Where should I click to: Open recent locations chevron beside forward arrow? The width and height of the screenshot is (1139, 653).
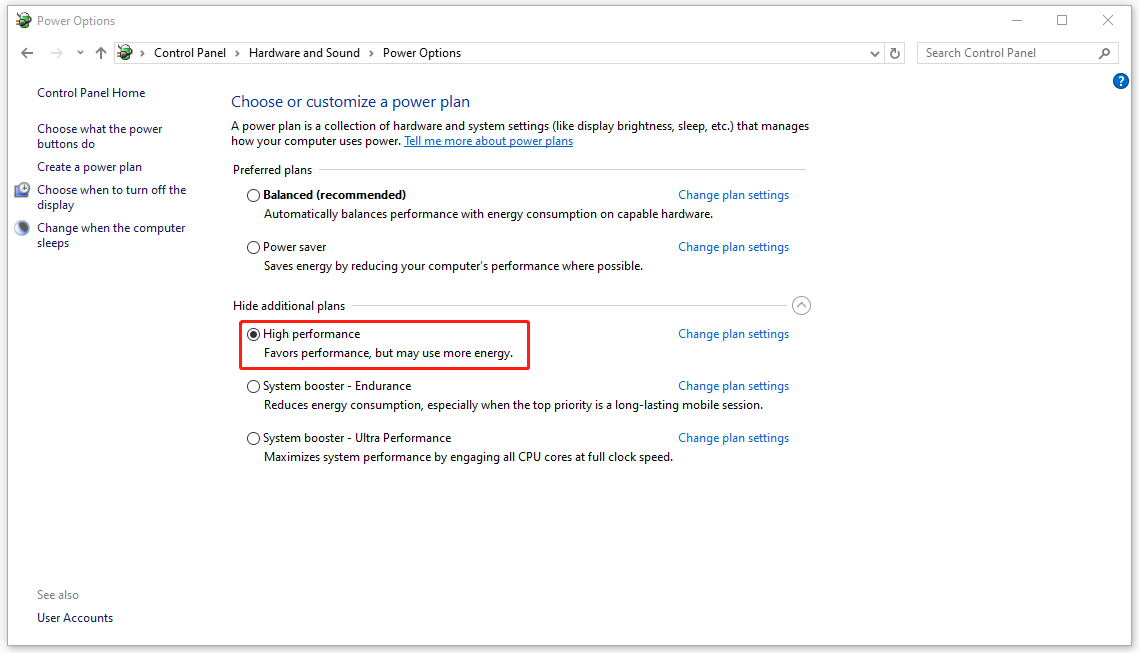pyautogui.click(x=80, y=52)
